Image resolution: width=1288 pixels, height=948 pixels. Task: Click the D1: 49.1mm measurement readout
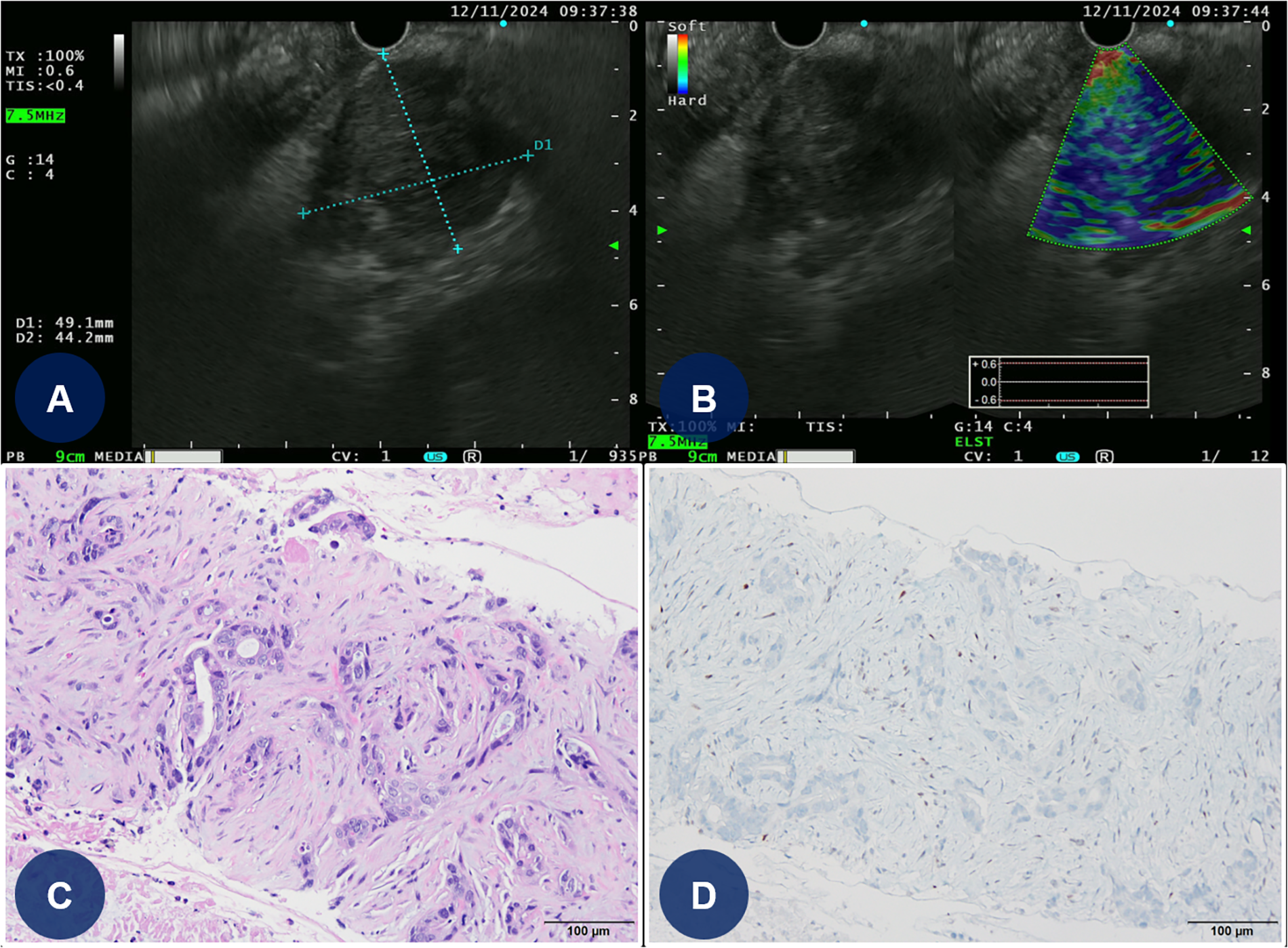(64, 323)
